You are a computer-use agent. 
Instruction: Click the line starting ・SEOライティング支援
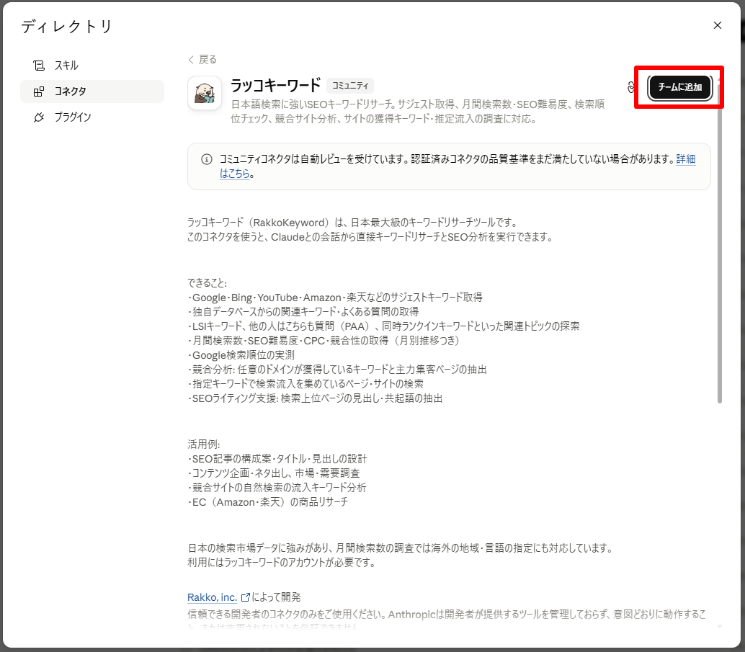coord(315,398)
